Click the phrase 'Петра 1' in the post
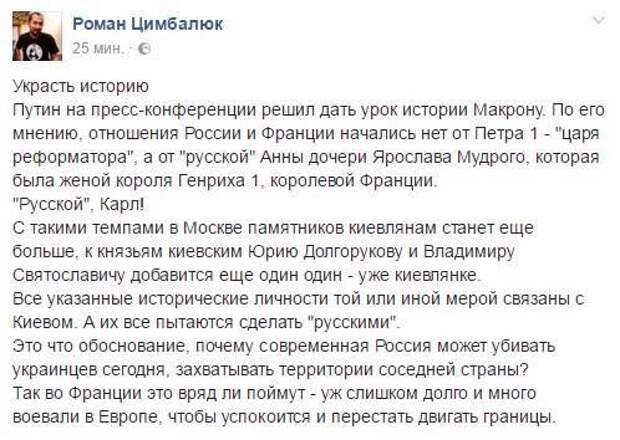The image size is (620, 440). (507, 133)
